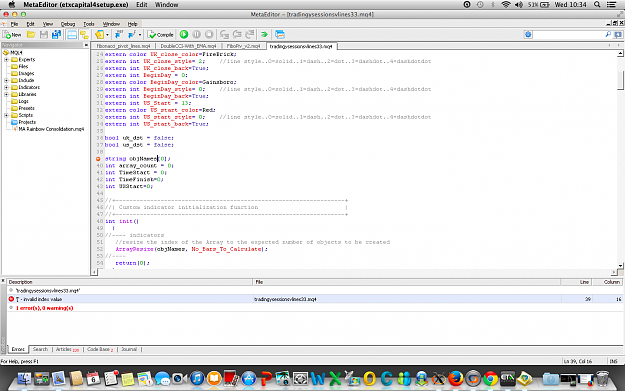Select the Projects folder in Navigator
Screen dimensions: 625x391
coord(27,122)
